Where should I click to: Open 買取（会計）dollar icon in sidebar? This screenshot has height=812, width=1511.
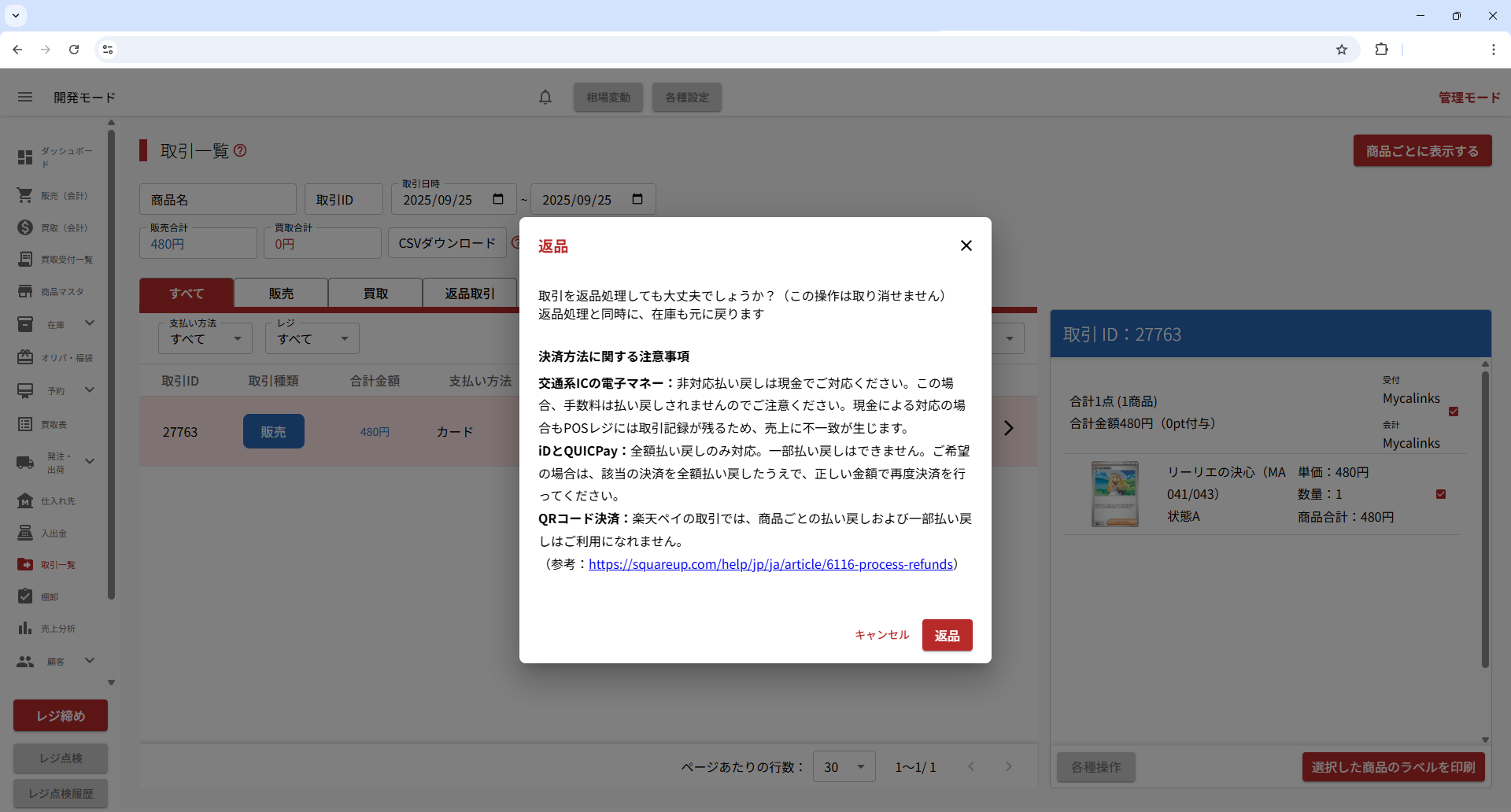point(25,227)
